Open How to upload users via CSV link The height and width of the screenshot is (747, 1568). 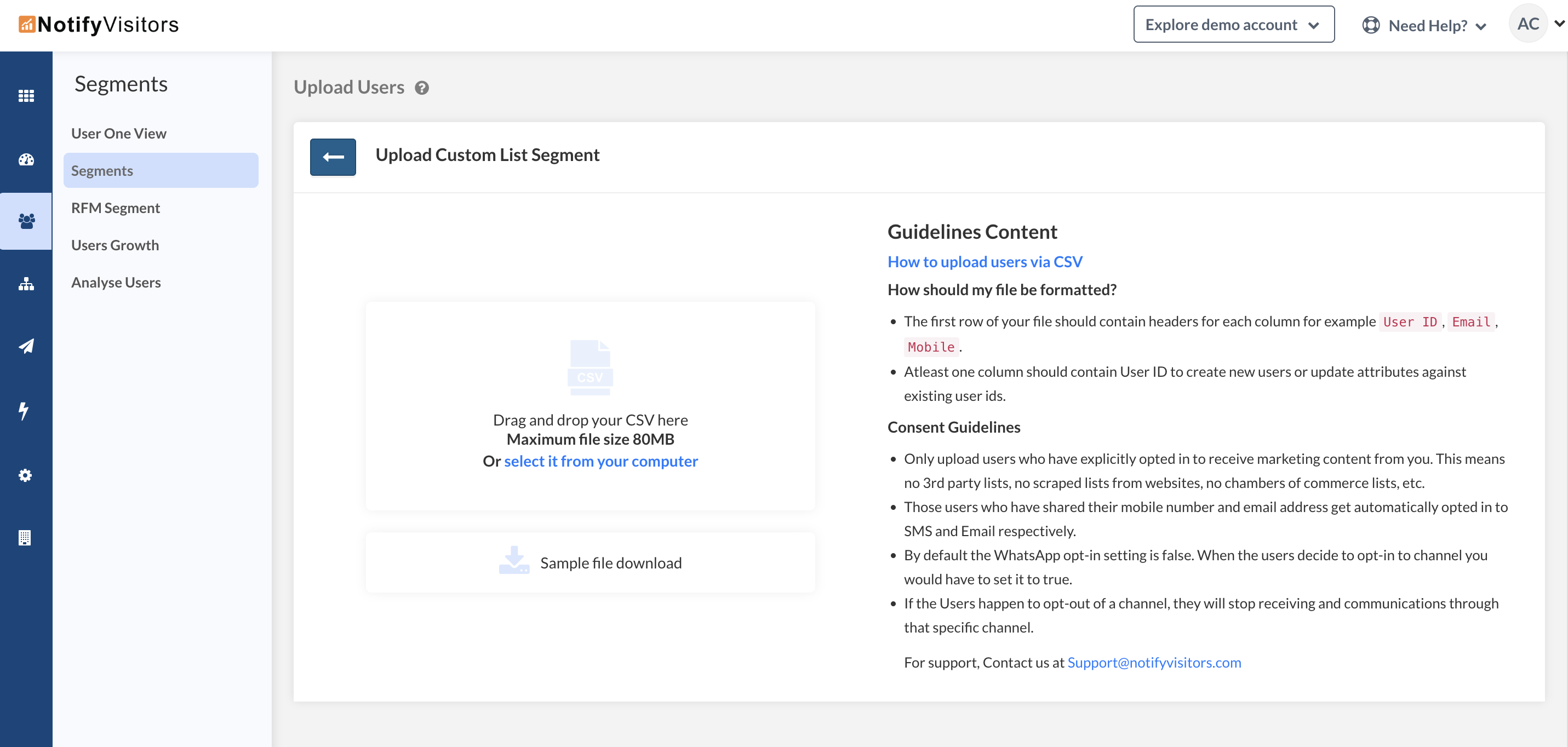point(985,262)
